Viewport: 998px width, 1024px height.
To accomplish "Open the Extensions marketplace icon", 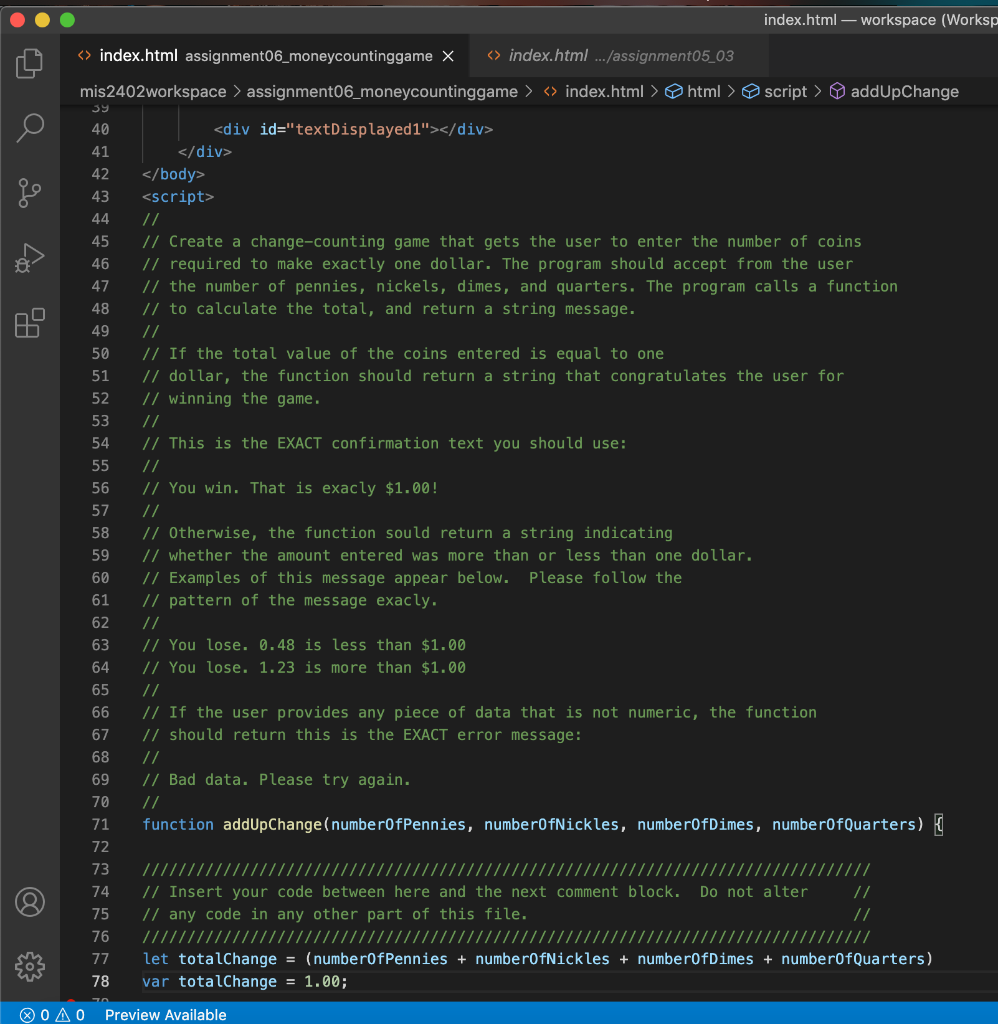I will tap(30, 322).
